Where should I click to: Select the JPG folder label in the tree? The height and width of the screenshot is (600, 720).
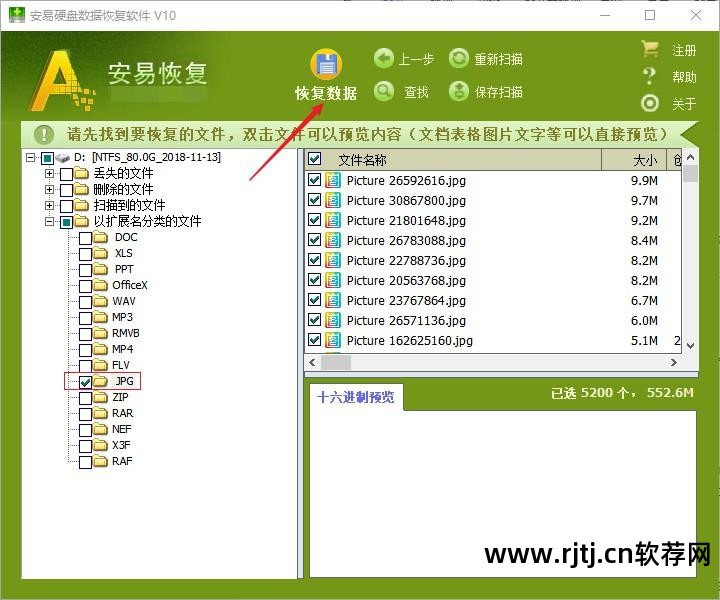pyautogui.click(x=124, y=381)
